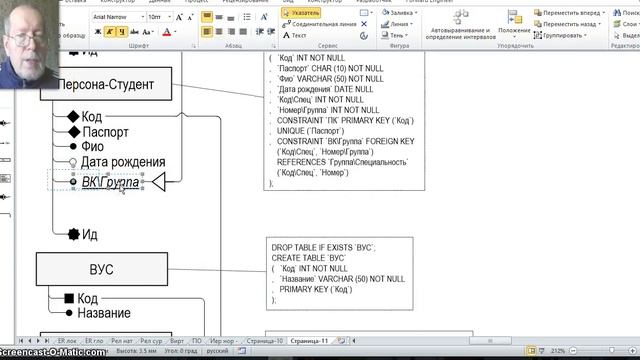Viewport: 640px width, 360px height.
Task: Align text to top
Action: [207, 17]
